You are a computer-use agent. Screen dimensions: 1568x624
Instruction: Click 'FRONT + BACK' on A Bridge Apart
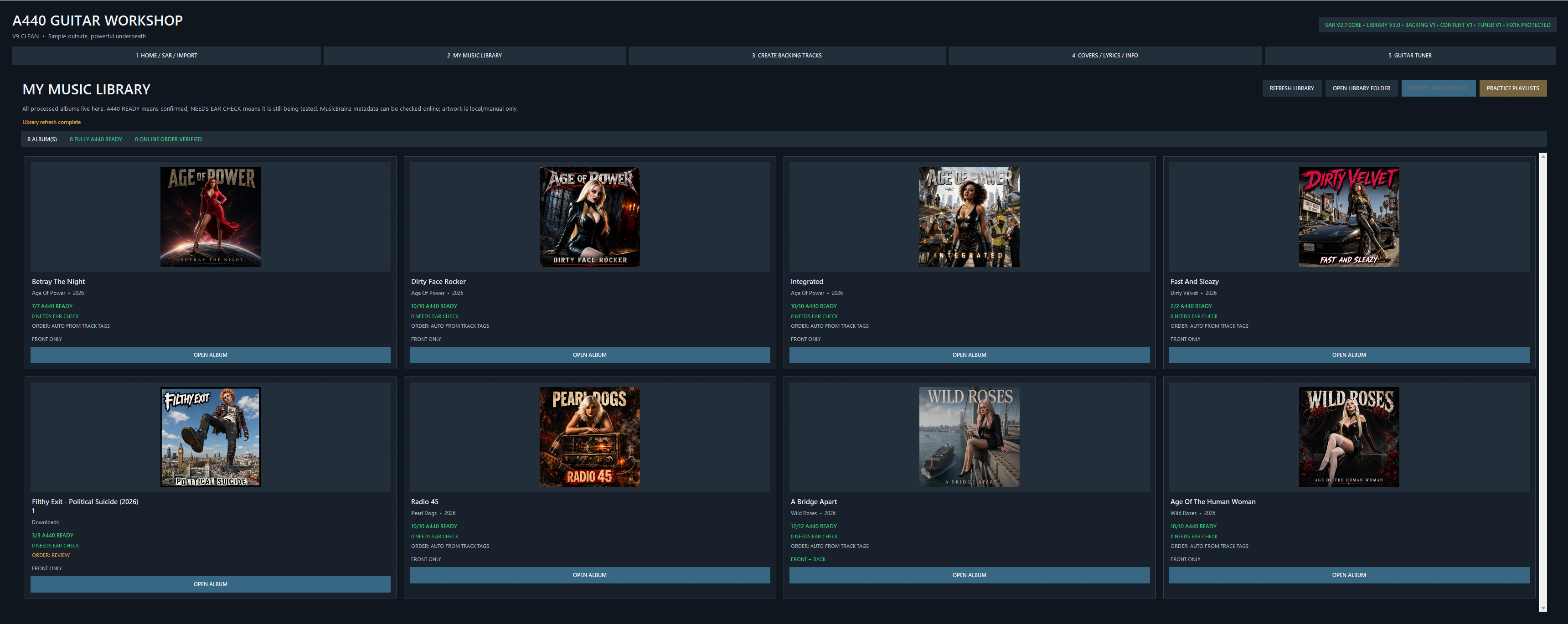(x=808, y=559)
